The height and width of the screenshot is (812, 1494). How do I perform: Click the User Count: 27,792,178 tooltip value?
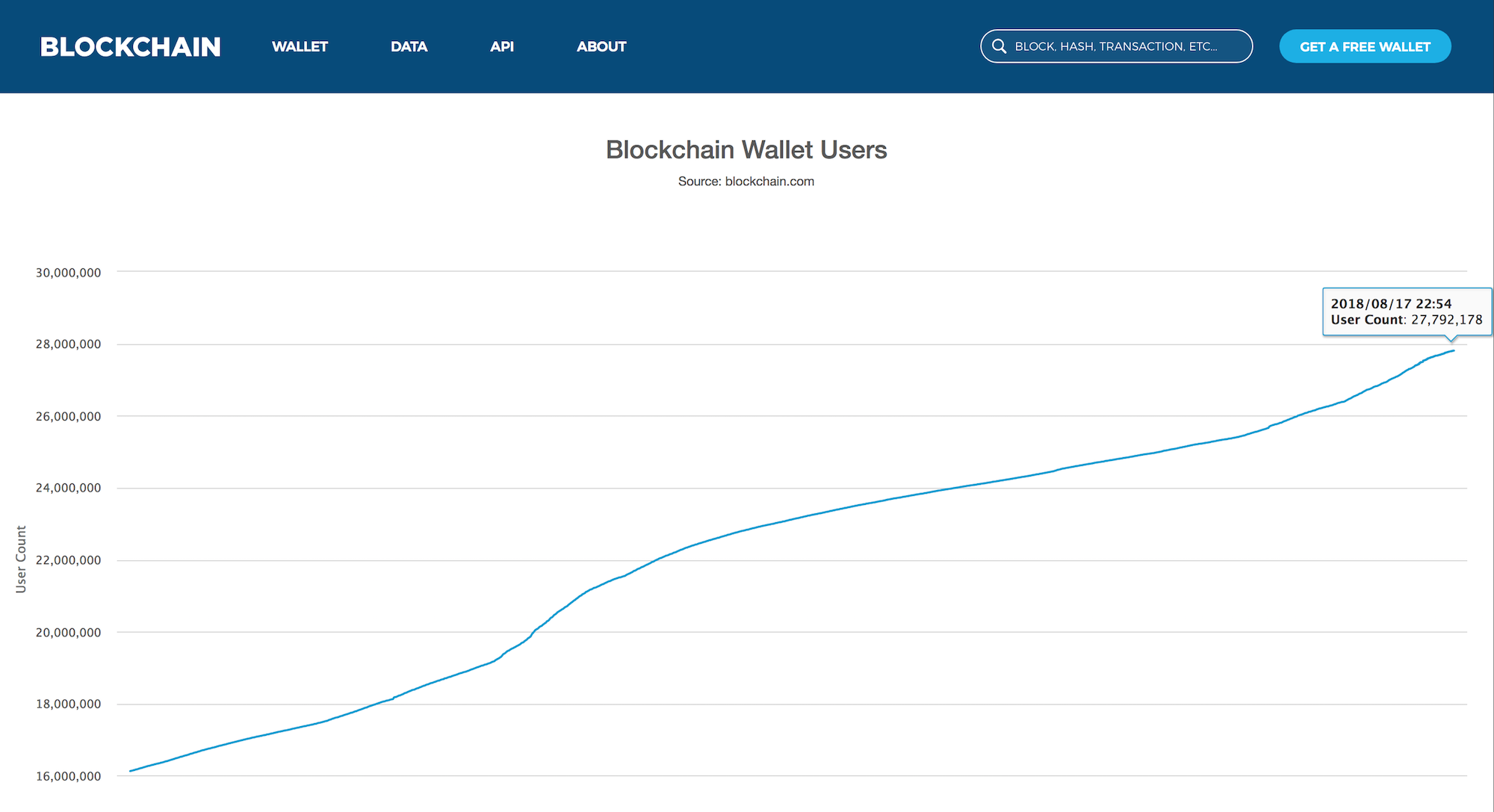pos(1407,320)
